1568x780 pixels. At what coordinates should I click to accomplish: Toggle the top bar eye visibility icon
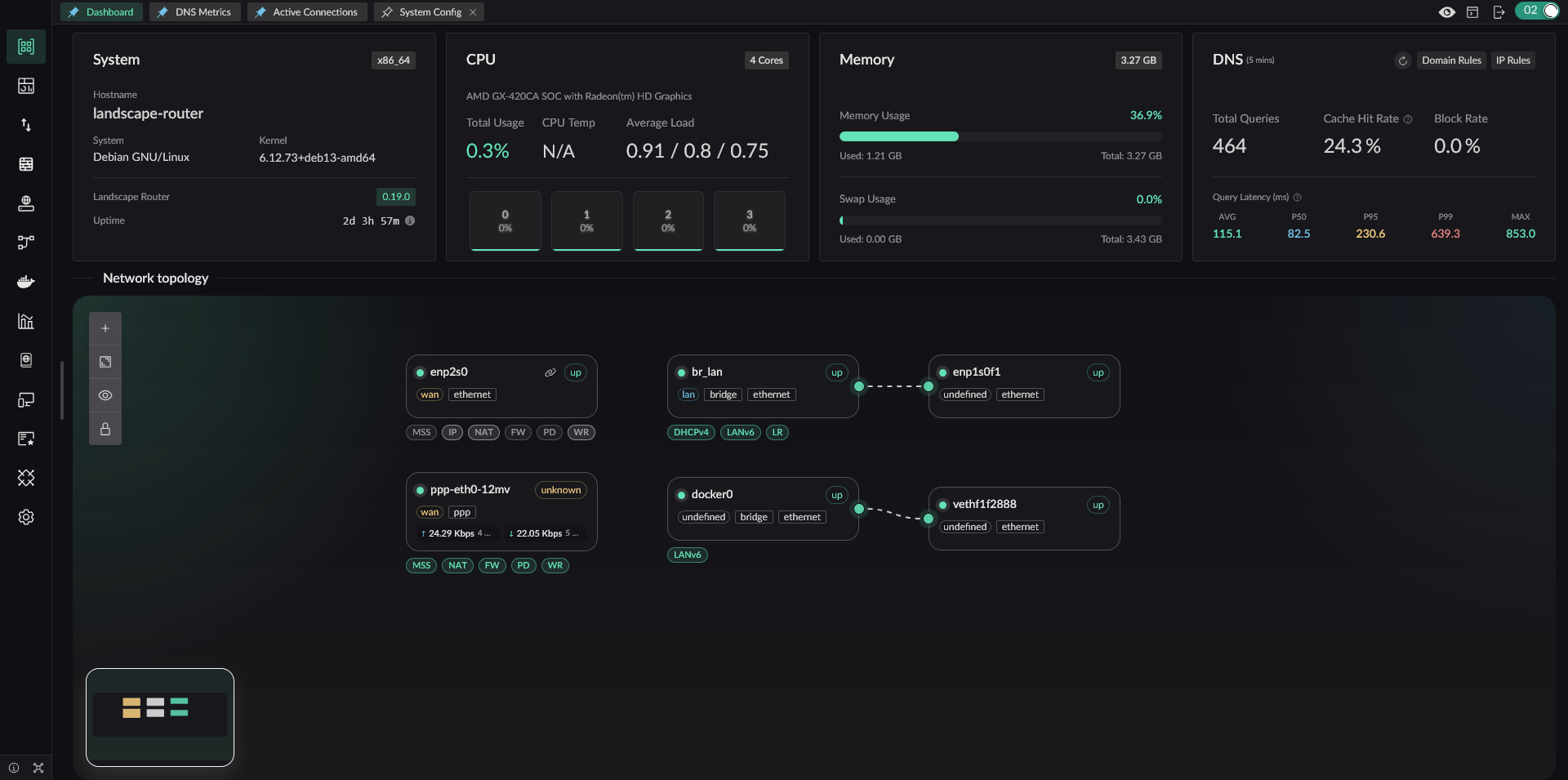1447,12
